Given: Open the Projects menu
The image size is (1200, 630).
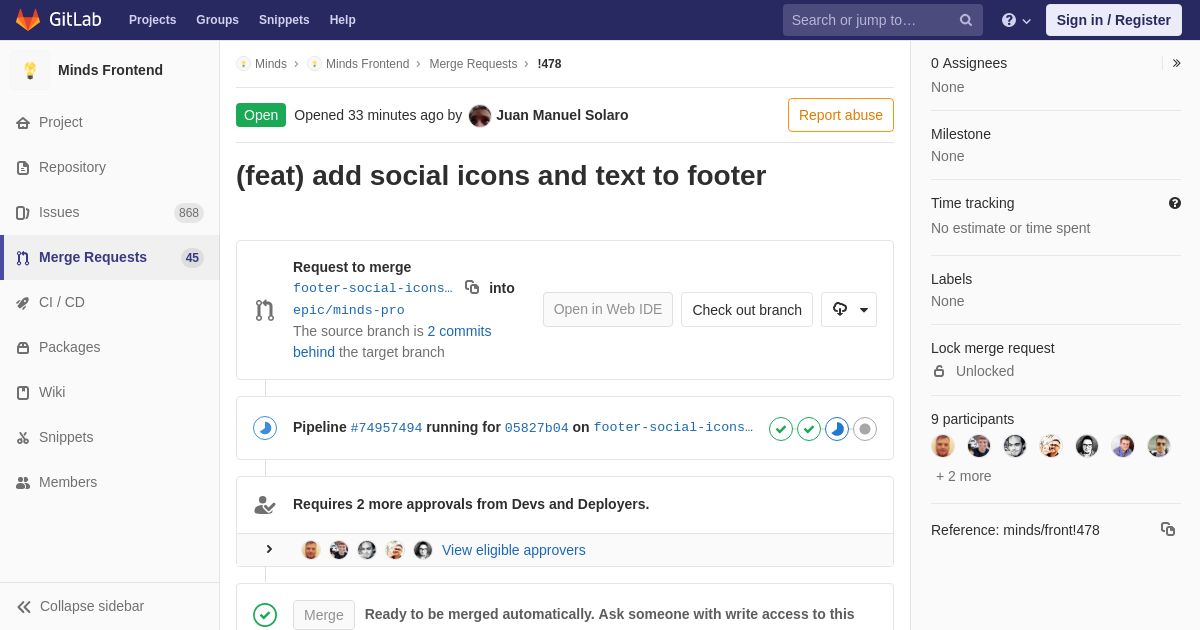Looking at the screenshot, I should (x=152, y=20).
